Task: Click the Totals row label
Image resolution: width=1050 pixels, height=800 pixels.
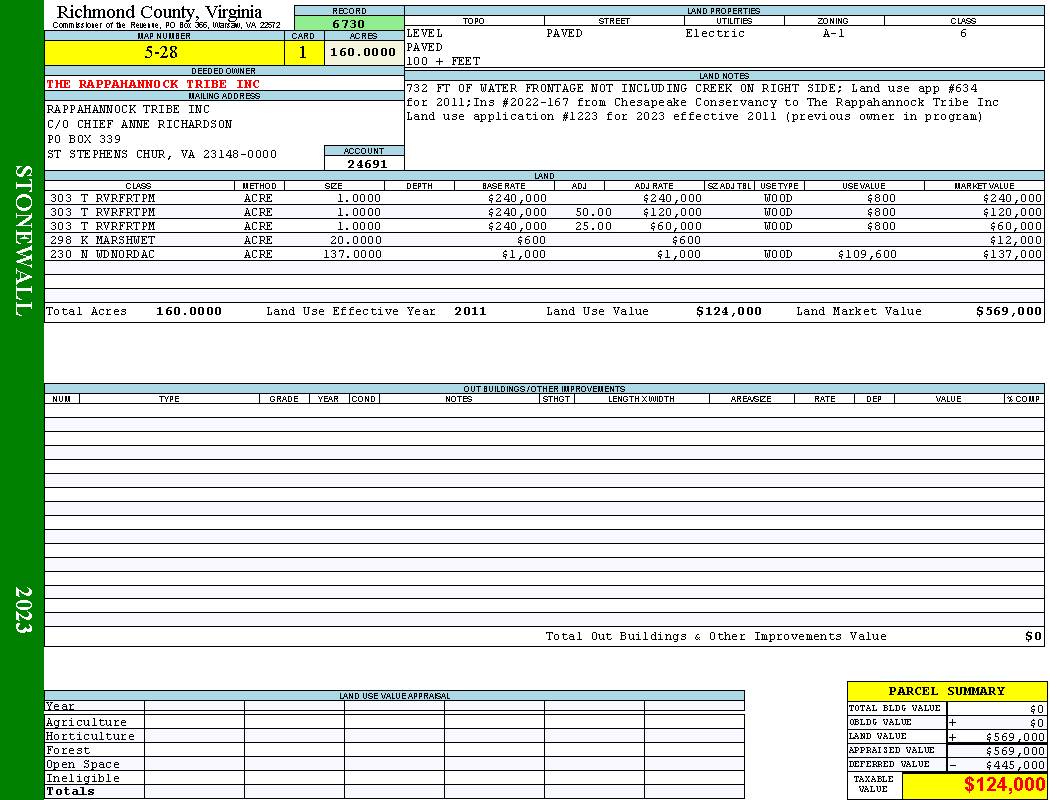Action: tap(70, 791)
